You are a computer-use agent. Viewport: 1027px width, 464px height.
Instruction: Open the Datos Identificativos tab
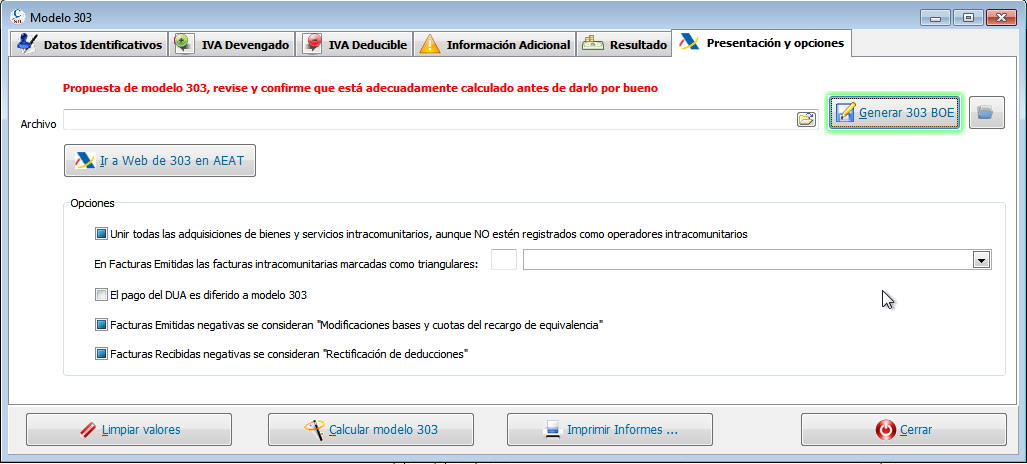[x=89, y=45]
